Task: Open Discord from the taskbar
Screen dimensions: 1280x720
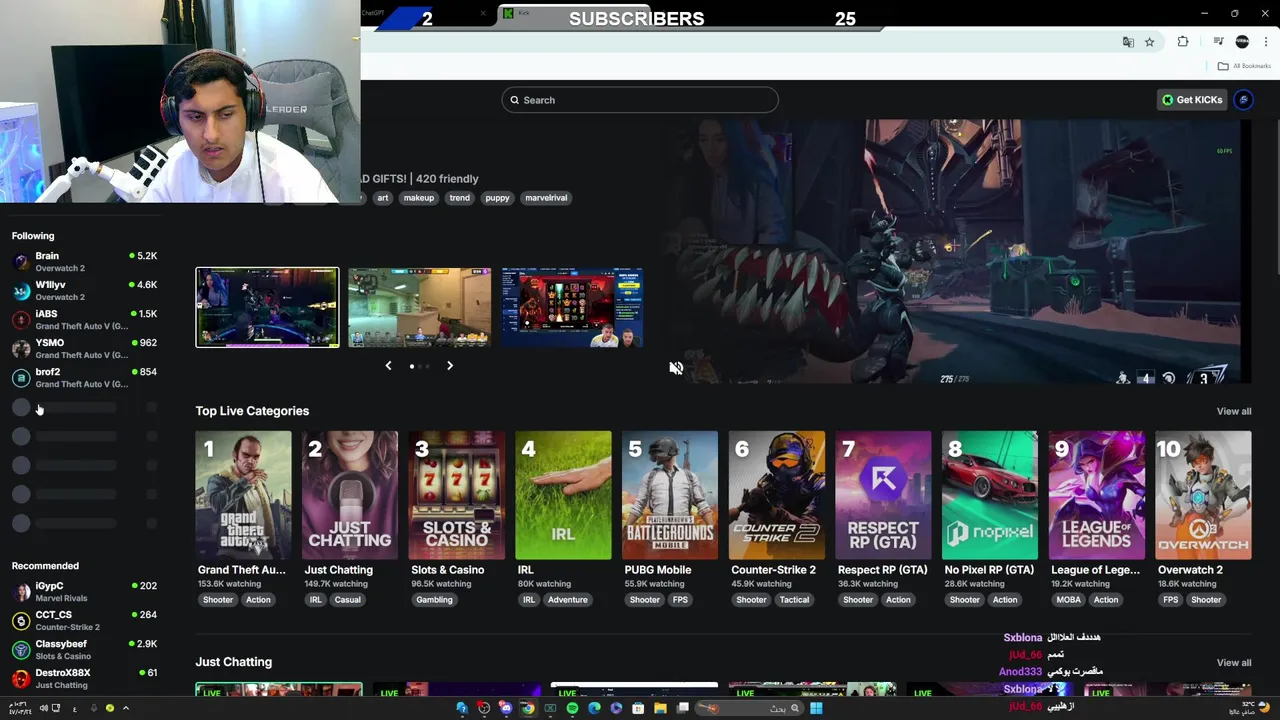Action: (x=506, y=708)
